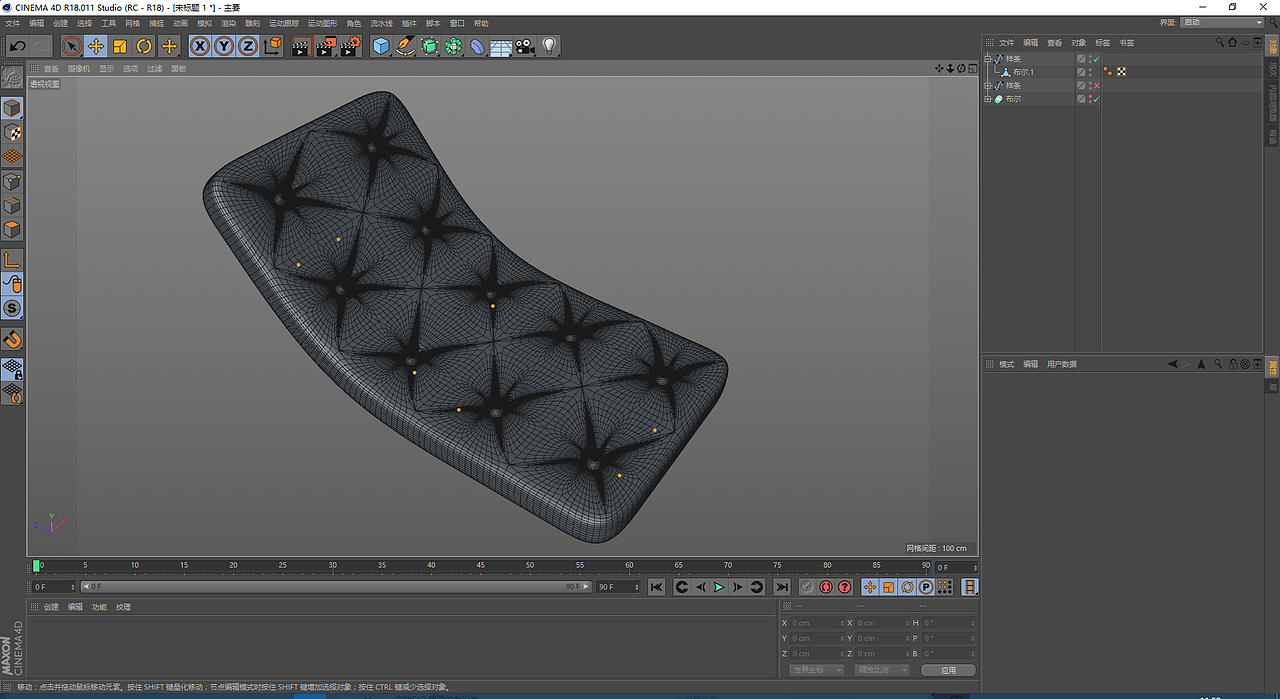Open Render Settings gear clapperboard icon
1280x699 pixels.
coord(350,46)
